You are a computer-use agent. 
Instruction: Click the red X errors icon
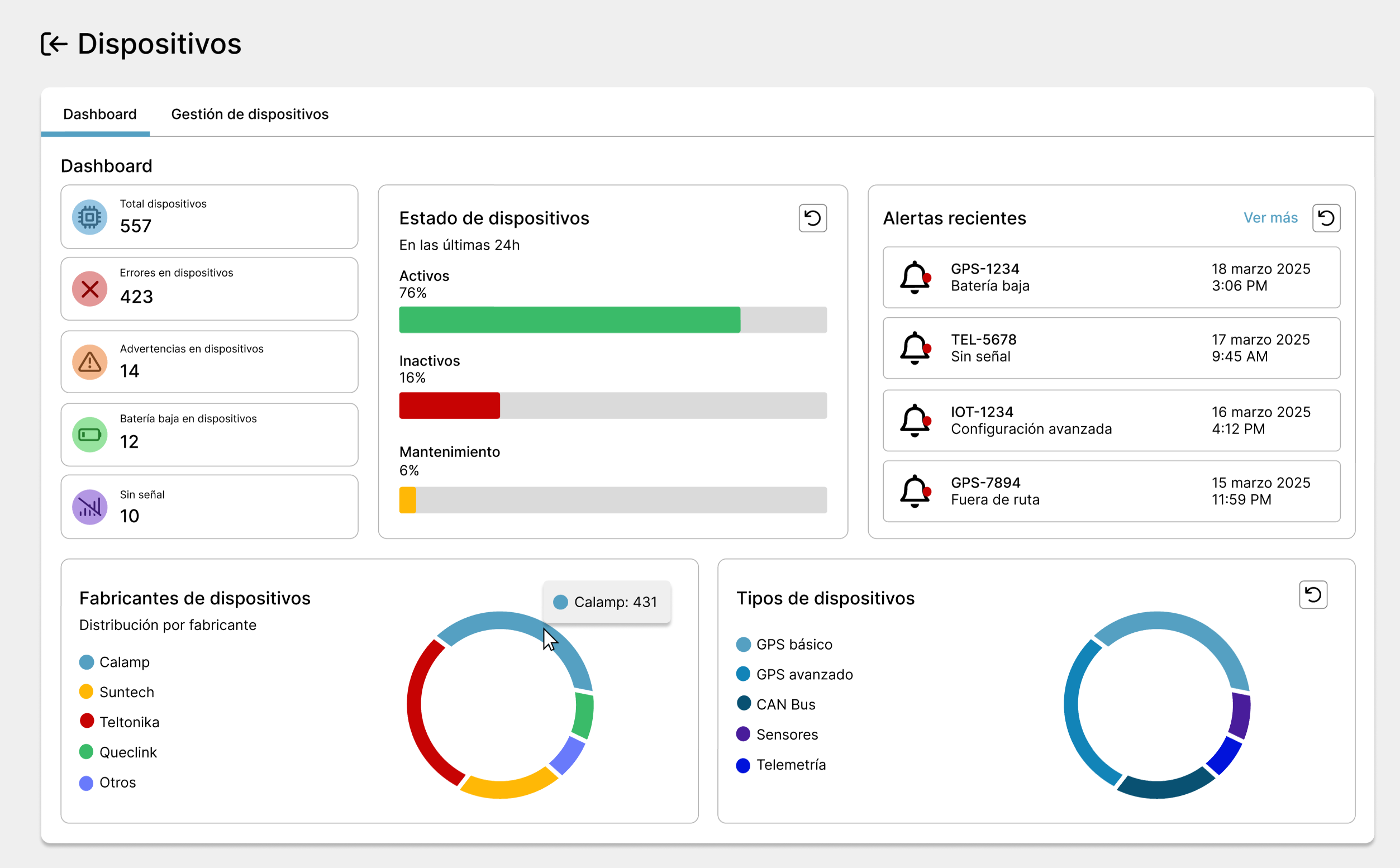(x=89, y=289)
